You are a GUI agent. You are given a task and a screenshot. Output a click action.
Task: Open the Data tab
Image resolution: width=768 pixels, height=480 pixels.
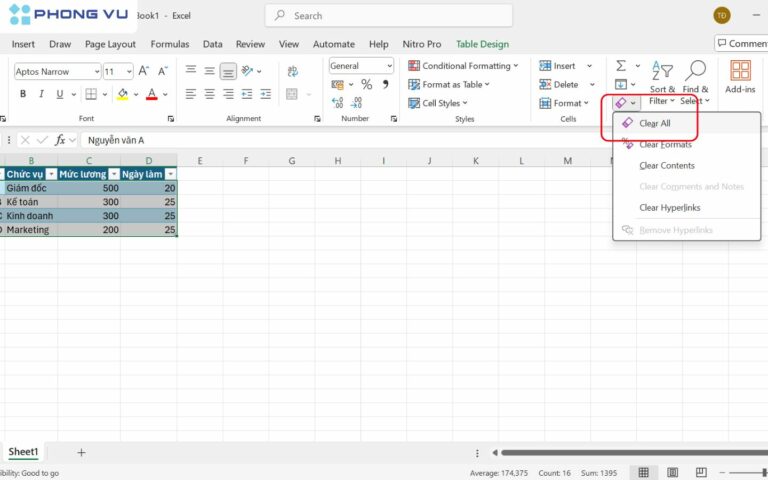pyautogui.click(x=213, y=44)
